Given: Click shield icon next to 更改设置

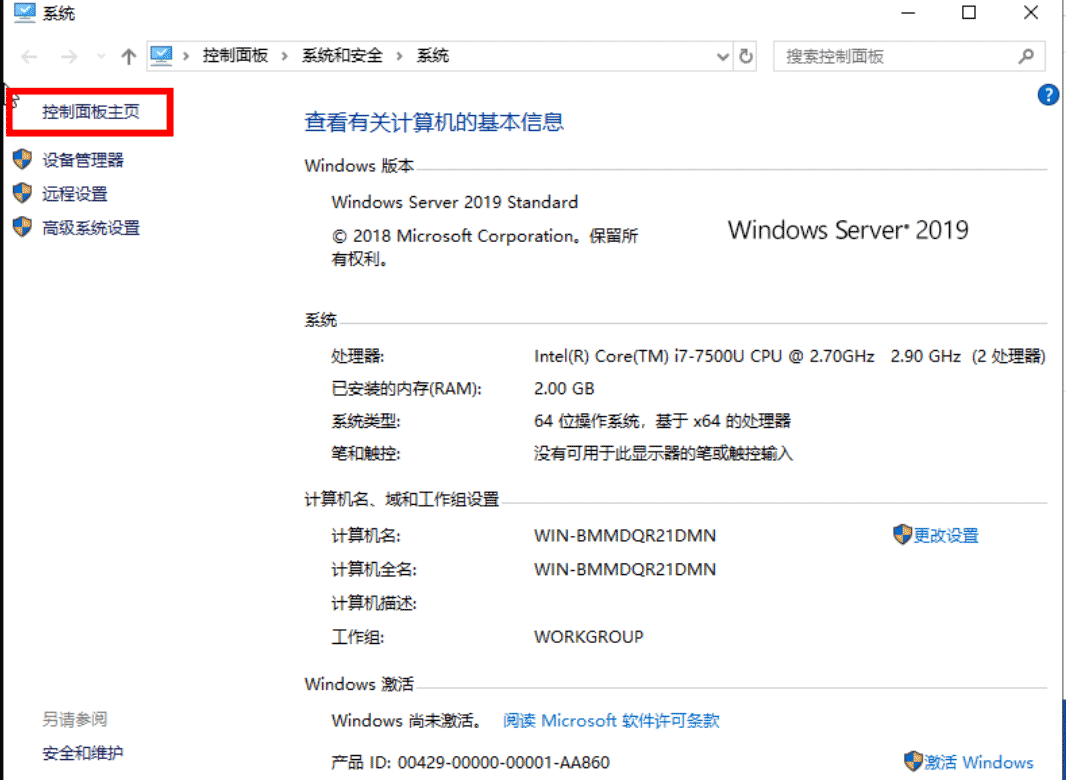Looking at the screenshot, I should (902, 535).
